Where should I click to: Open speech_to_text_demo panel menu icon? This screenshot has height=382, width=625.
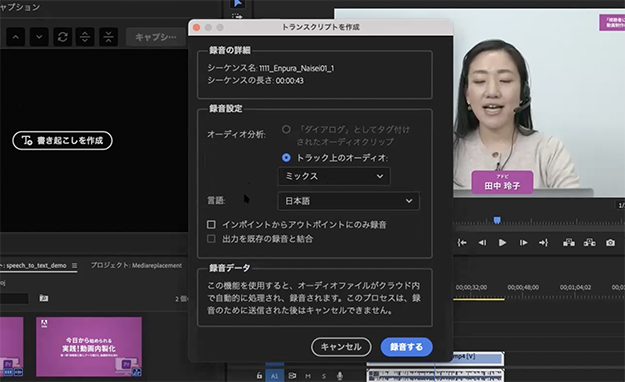point(74,265)
